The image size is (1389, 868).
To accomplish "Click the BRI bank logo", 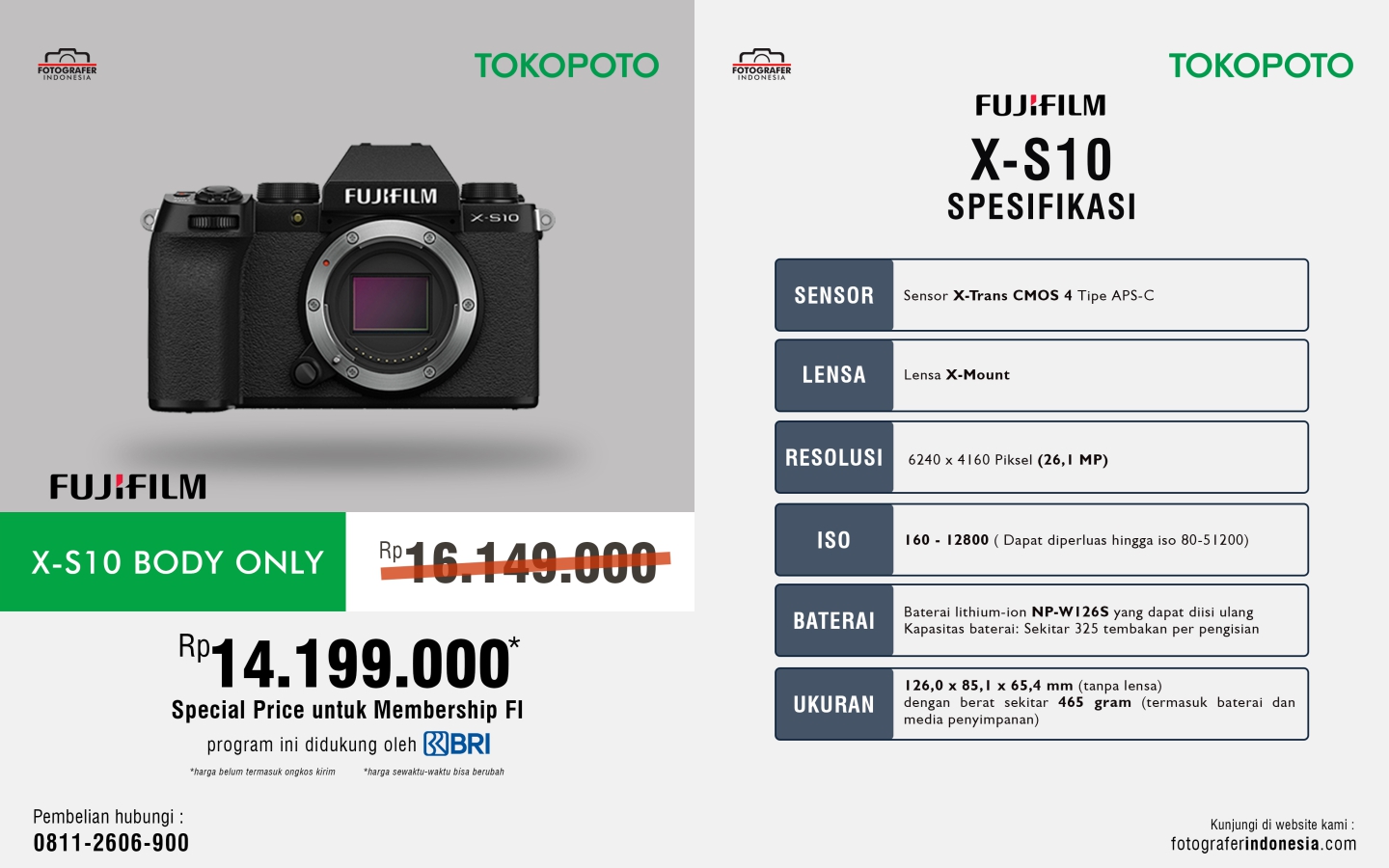I will coord(457,744).
